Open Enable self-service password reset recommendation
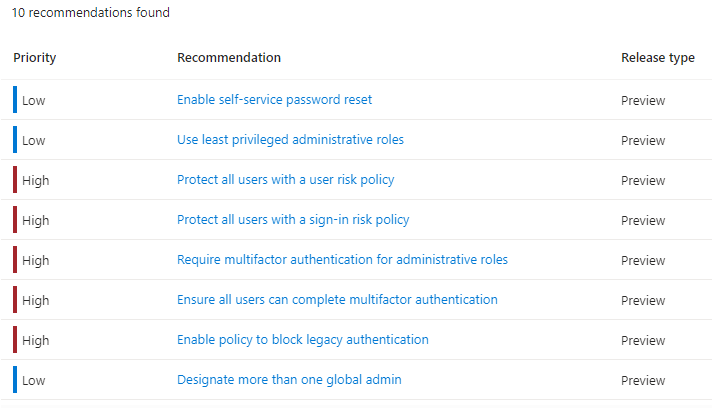712x408 pixels. [x=274, y=100]
